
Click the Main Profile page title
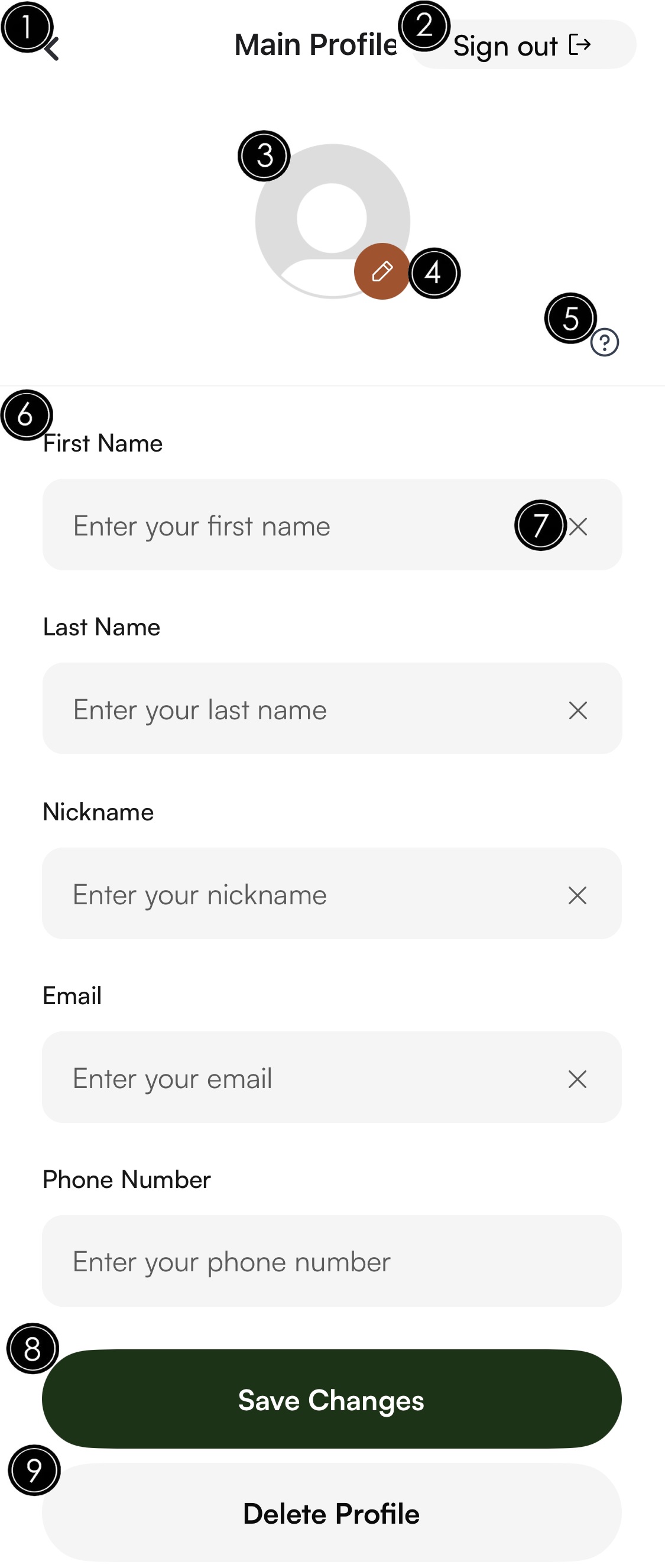316,44
